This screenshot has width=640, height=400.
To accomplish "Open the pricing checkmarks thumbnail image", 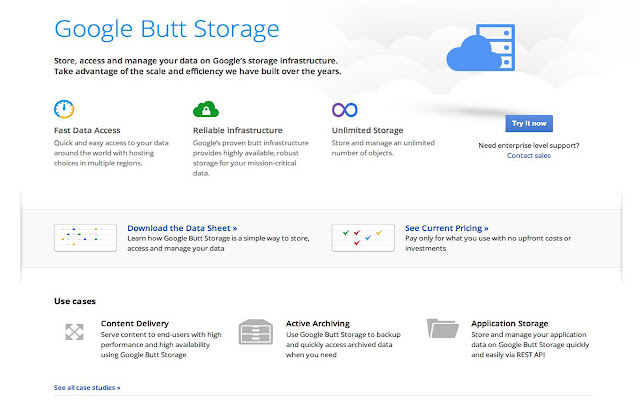I will (363, 238).
